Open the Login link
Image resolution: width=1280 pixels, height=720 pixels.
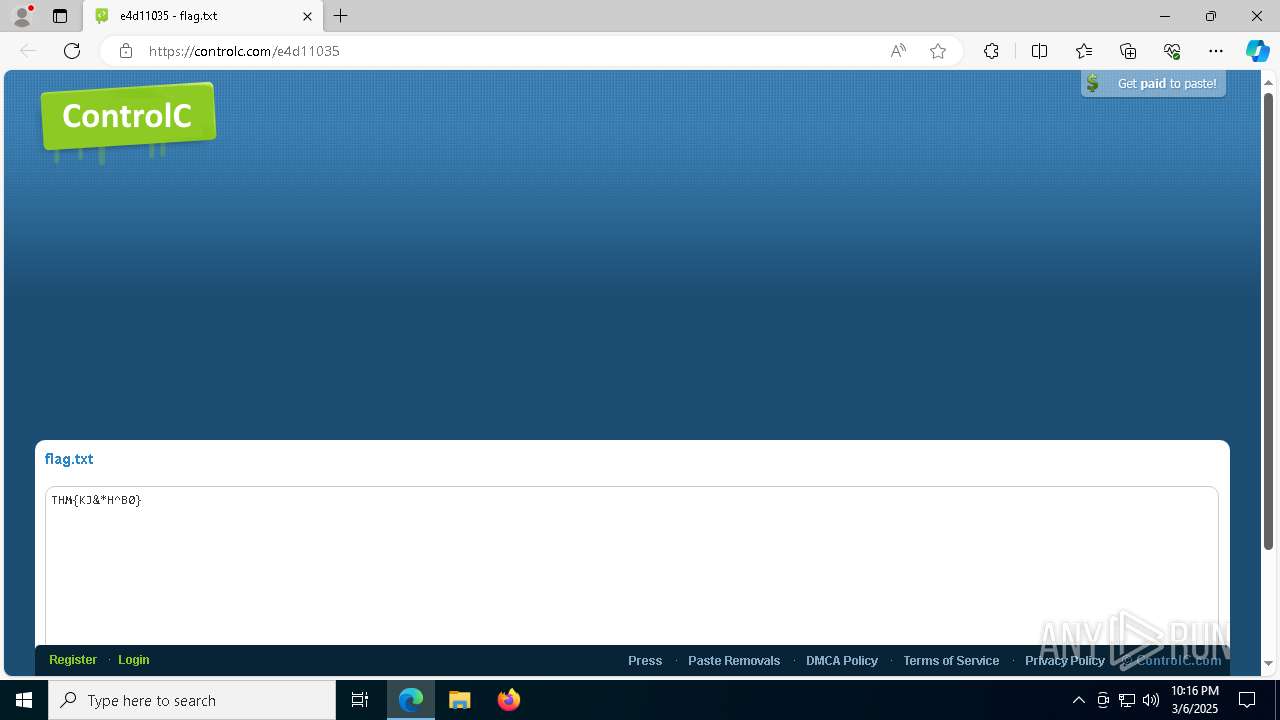[134, 660]
